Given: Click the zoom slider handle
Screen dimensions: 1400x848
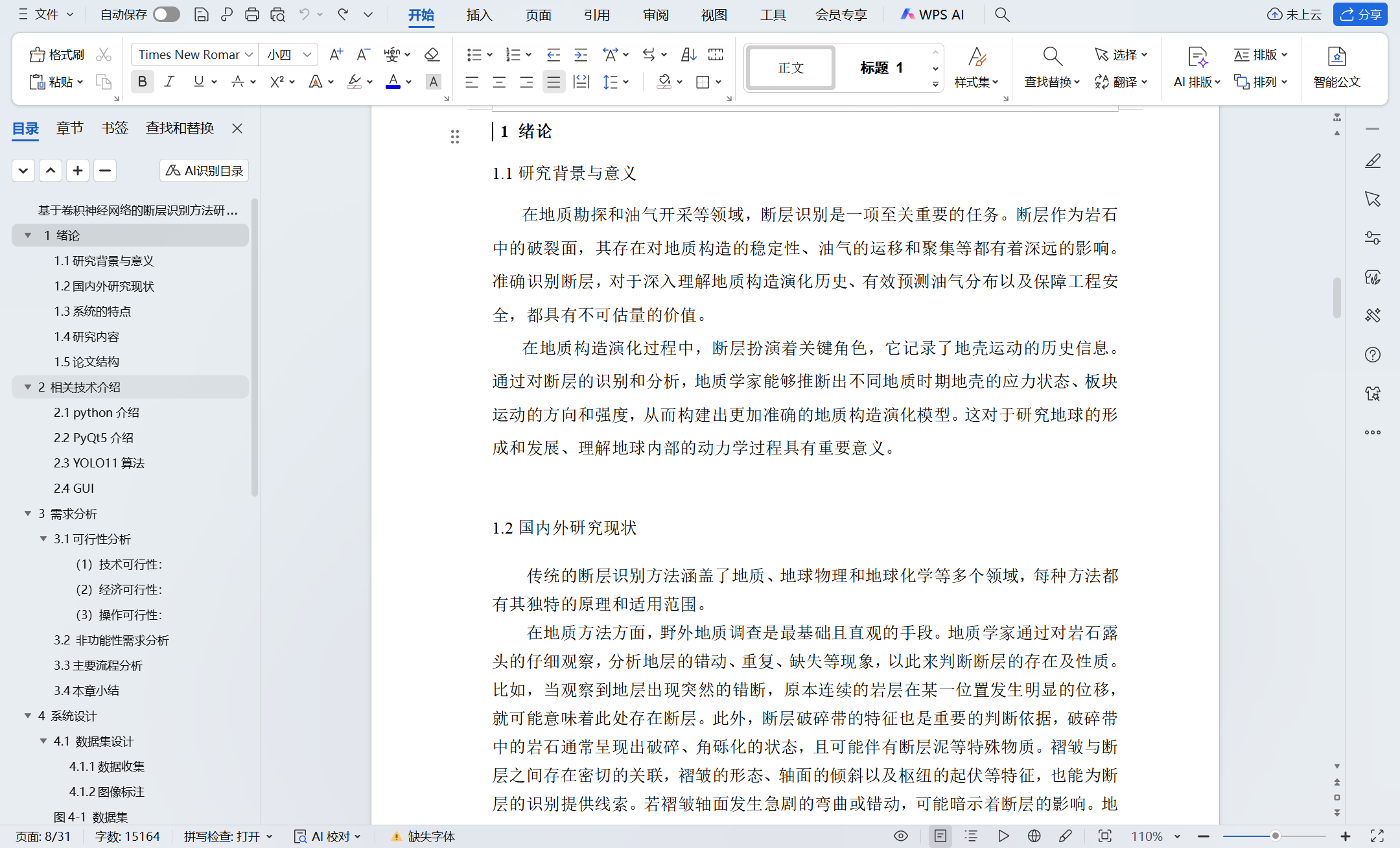Looking at the screenshot, I should tap(1275, 836).
